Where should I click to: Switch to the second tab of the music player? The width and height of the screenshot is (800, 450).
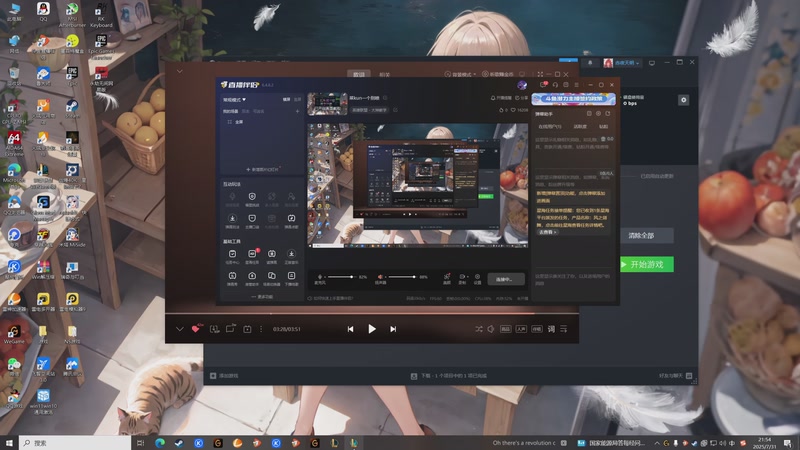coord(385,74)
